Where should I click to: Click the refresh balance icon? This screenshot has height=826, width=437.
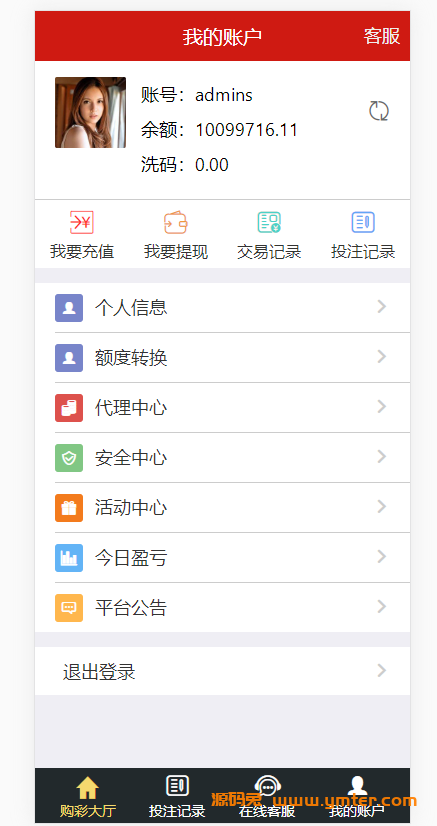pos(379,111)
